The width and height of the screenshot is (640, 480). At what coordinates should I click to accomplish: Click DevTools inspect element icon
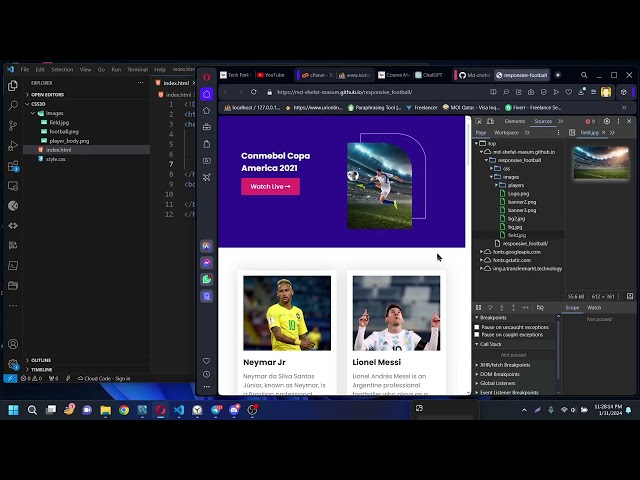tap(479, 121)
